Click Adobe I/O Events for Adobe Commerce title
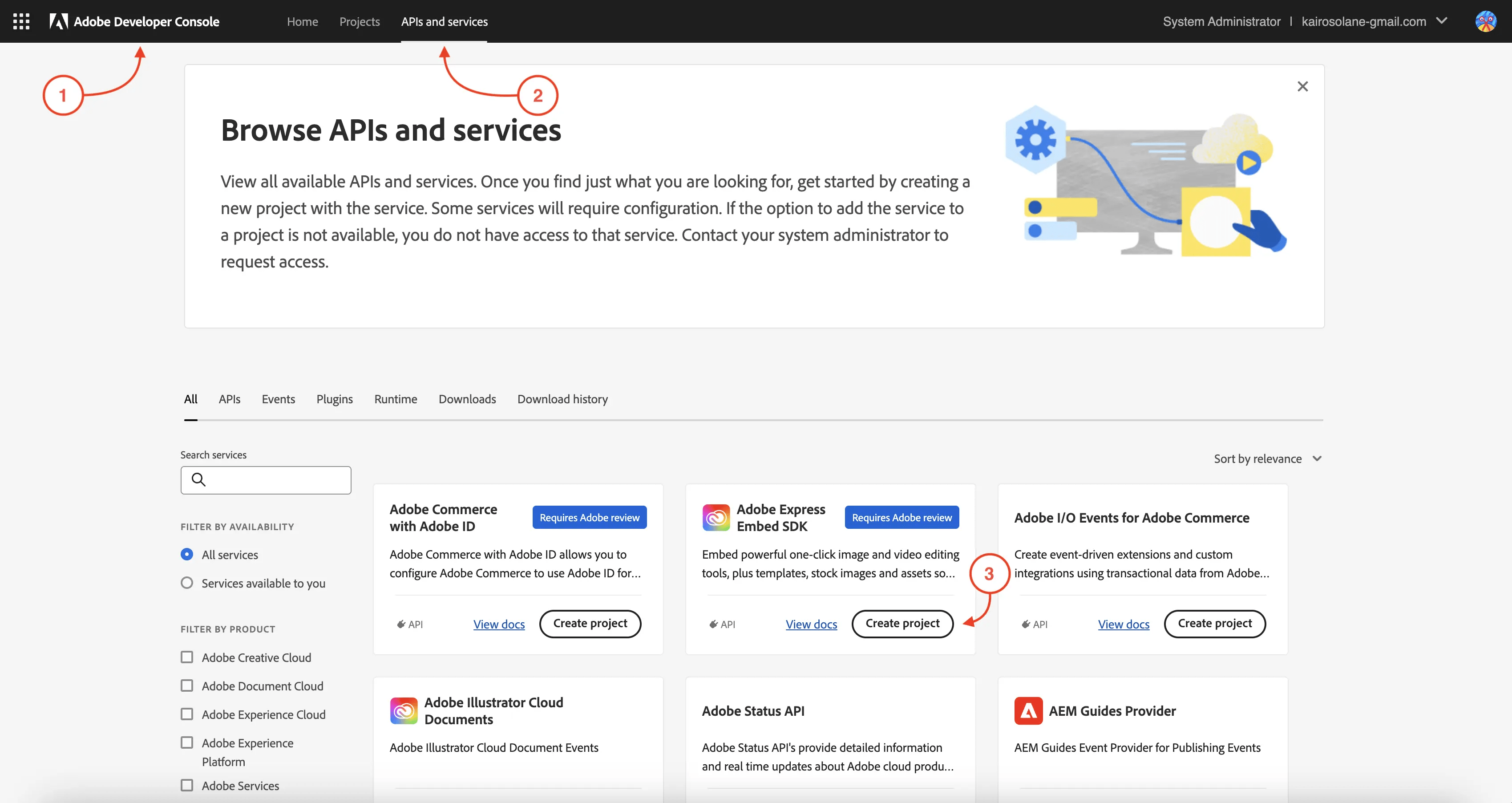The height and width of the screenshot is (803, 1512). click(1132, 518)
